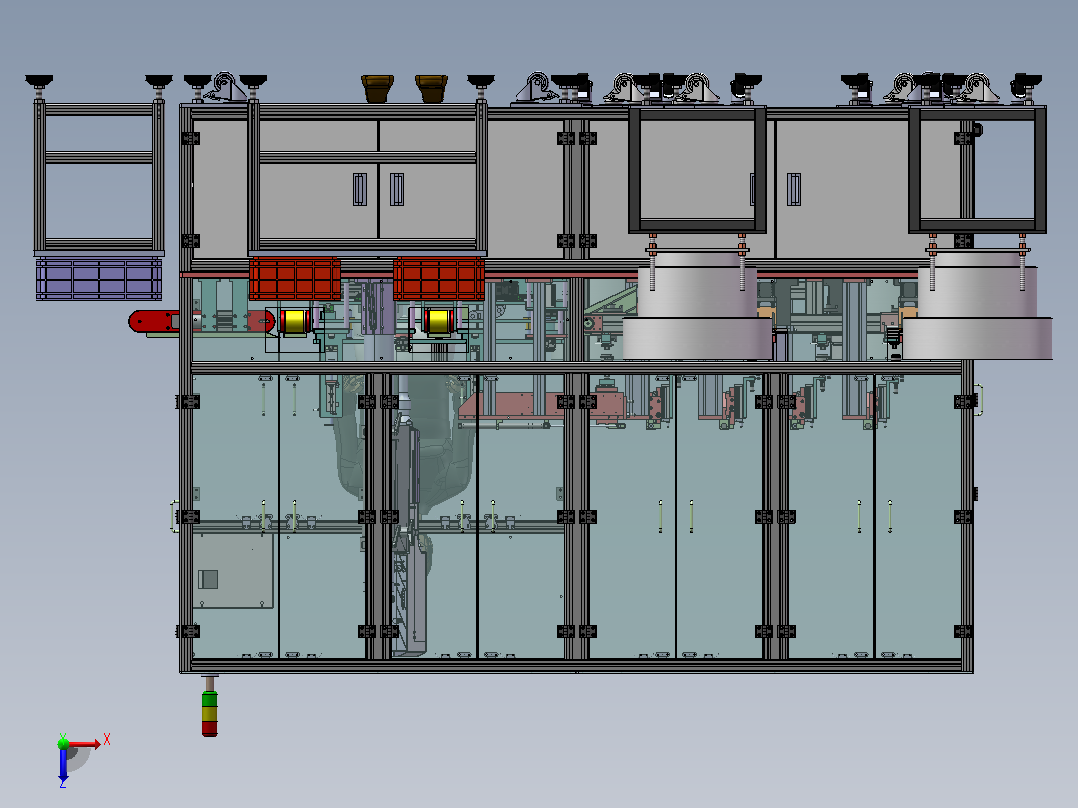Viewport: 1078px width, 808px height.
Task: Select the right yellow roller
Action: click(x=439, y=321)
